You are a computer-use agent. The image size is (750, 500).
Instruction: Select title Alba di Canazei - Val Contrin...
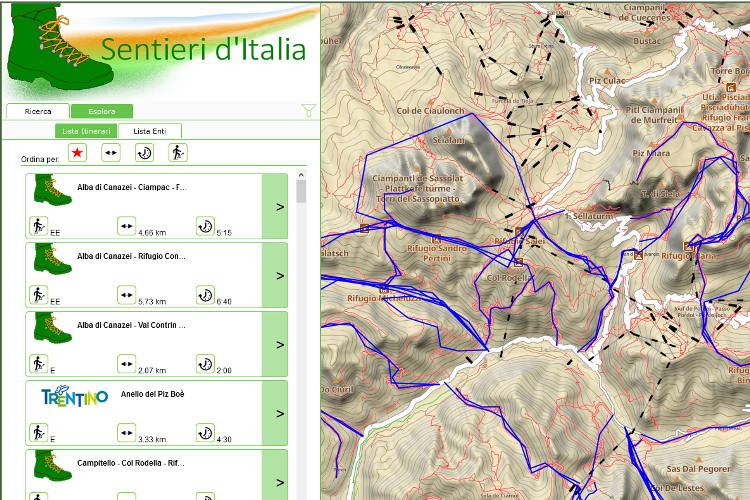(132, 325)
